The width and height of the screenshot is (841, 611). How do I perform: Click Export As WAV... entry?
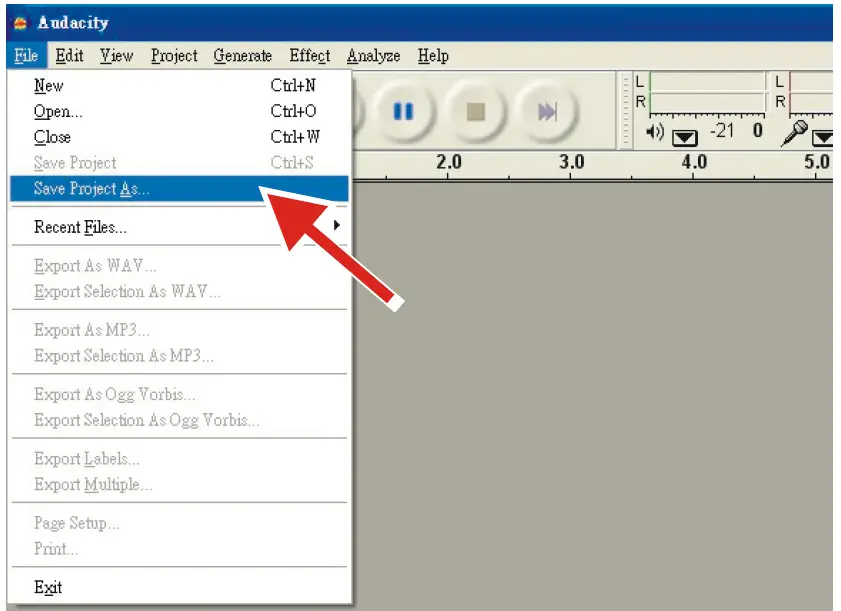(179, 266)
